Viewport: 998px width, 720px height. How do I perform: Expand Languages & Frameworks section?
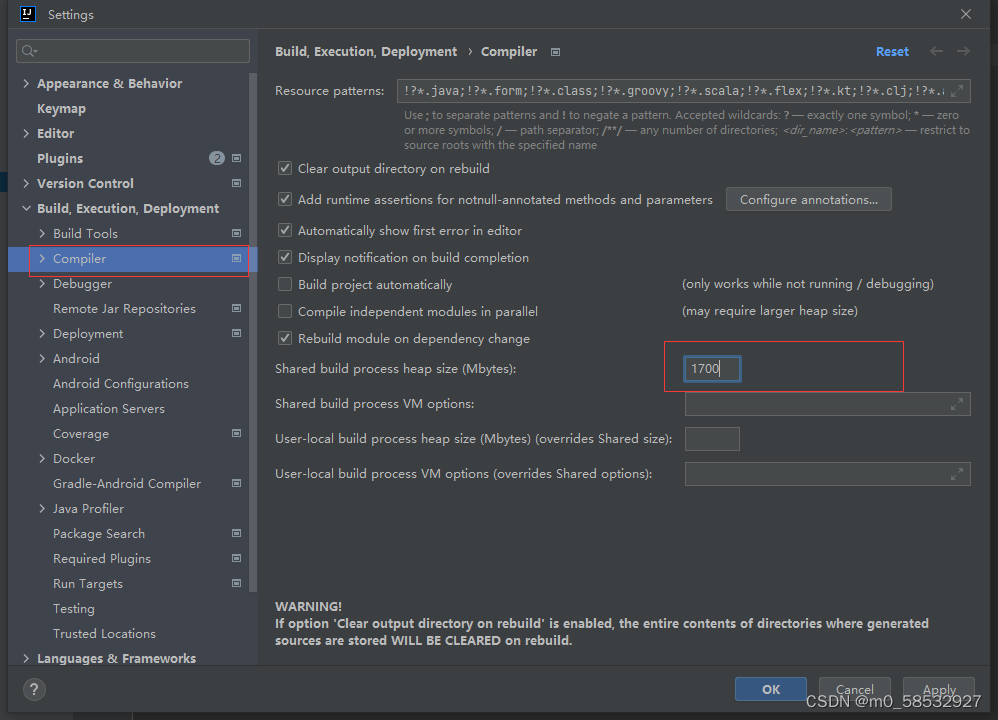pyautogui.click(x=26, y=658)
